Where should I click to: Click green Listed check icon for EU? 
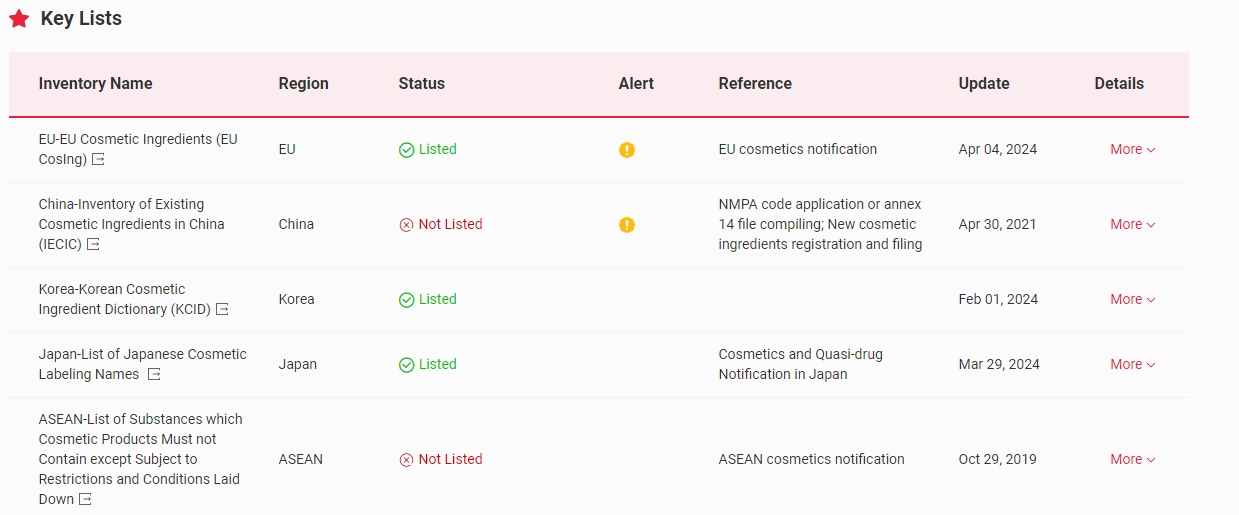coord(406,150)
